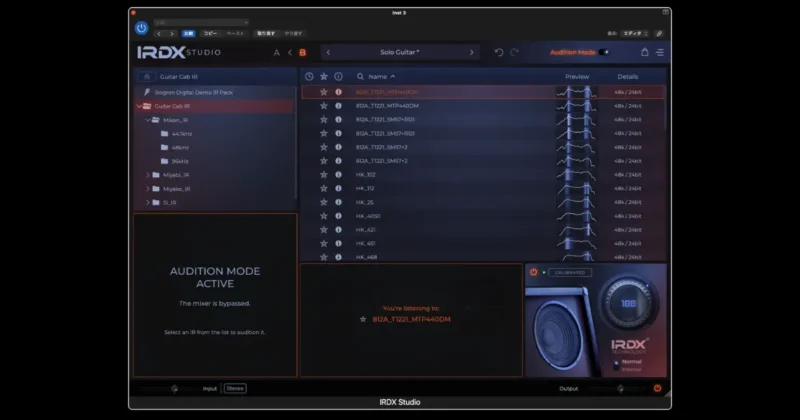Open Bogren Digital Demo IR Pack
The height and width of the screenshot is (420, 800).
(194, 92)
